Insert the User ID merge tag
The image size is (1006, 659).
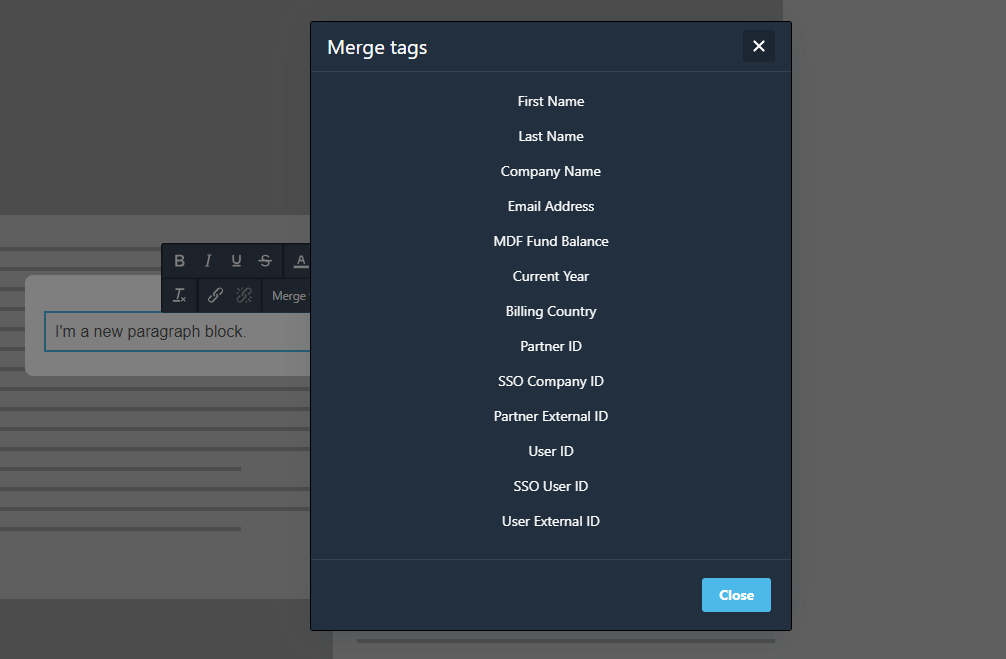550,451
